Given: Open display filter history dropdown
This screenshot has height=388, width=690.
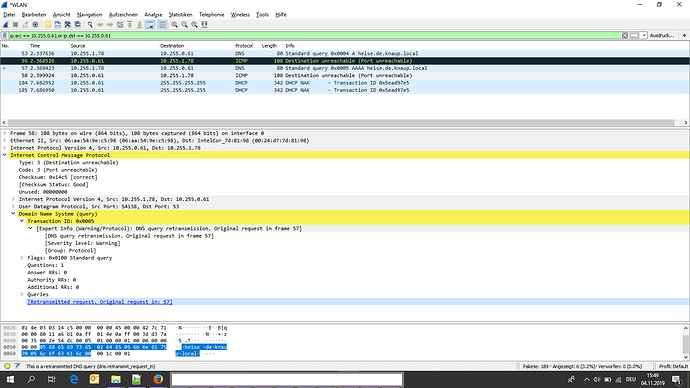Looking at the screenshot, I should click(644, 35).
